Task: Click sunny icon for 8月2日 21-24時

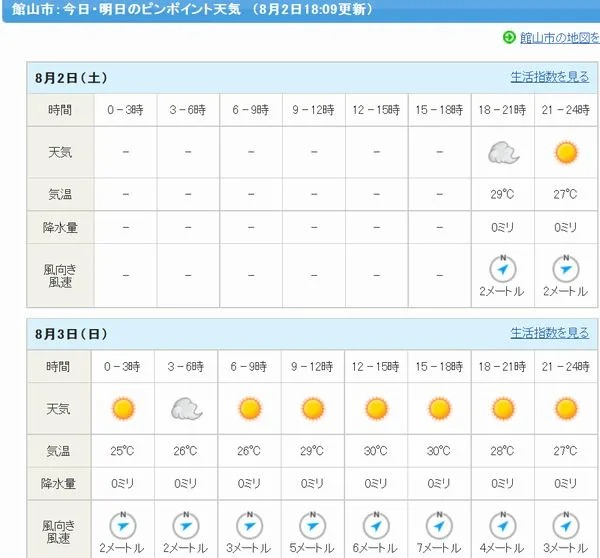Action: tap(566, 152)
